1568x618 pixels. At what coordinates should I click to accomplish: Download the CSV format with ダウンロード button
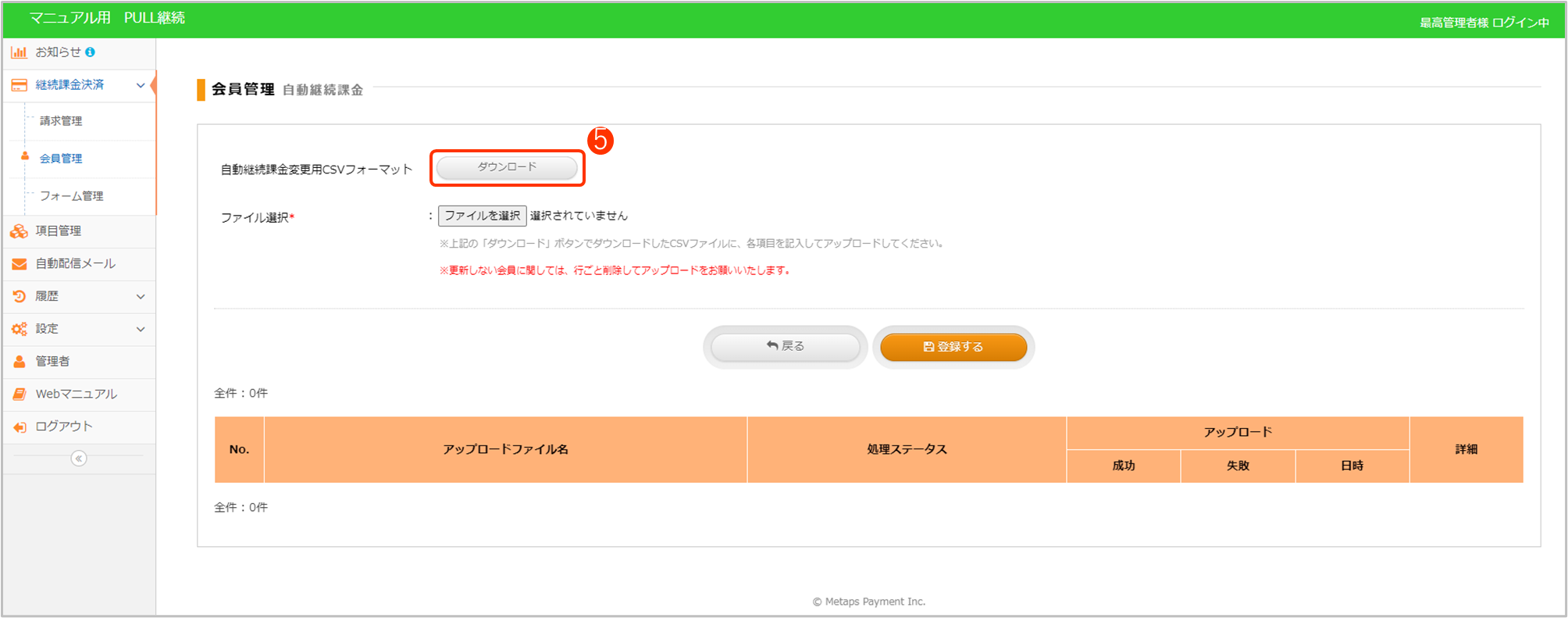507,167
